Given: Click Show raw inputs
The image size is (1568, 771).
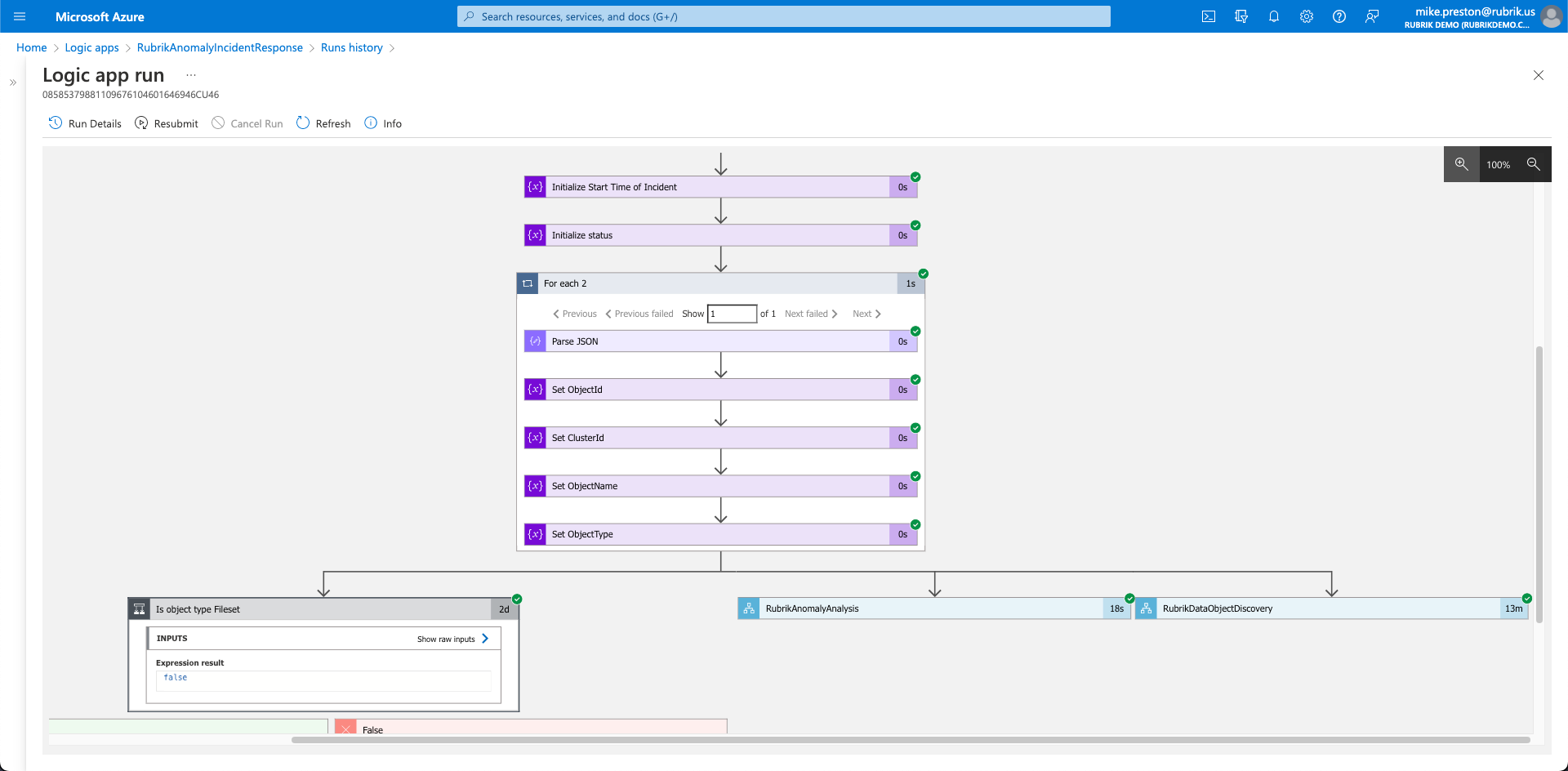Looking at the screenshot, I should (x=452, y=639).
